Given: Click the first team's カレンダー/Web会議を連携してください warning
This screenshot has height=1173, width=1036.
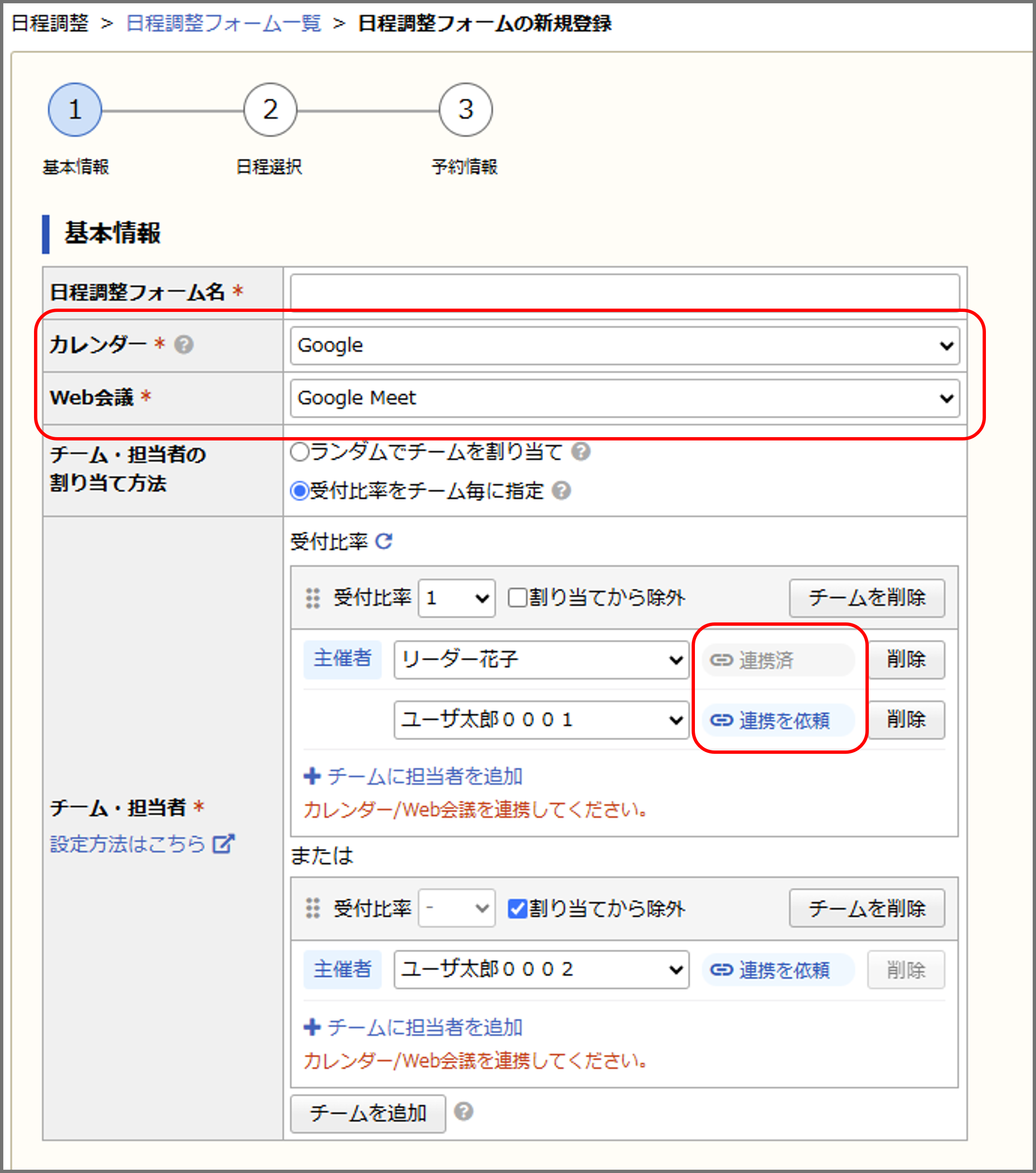Looking at the screenshot, I should pos(476,810).
